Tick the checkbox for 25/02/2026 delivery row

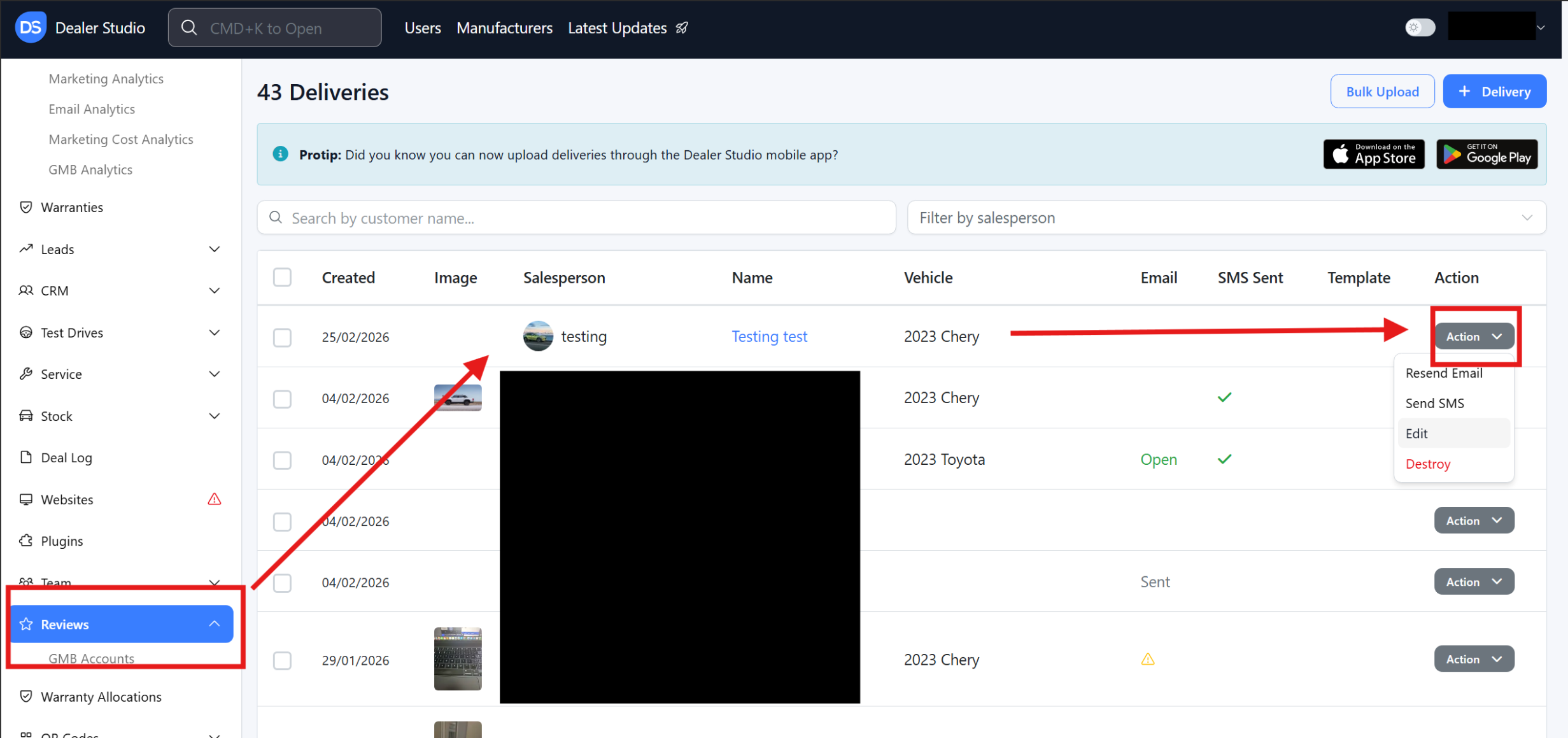tap(282, 337)
